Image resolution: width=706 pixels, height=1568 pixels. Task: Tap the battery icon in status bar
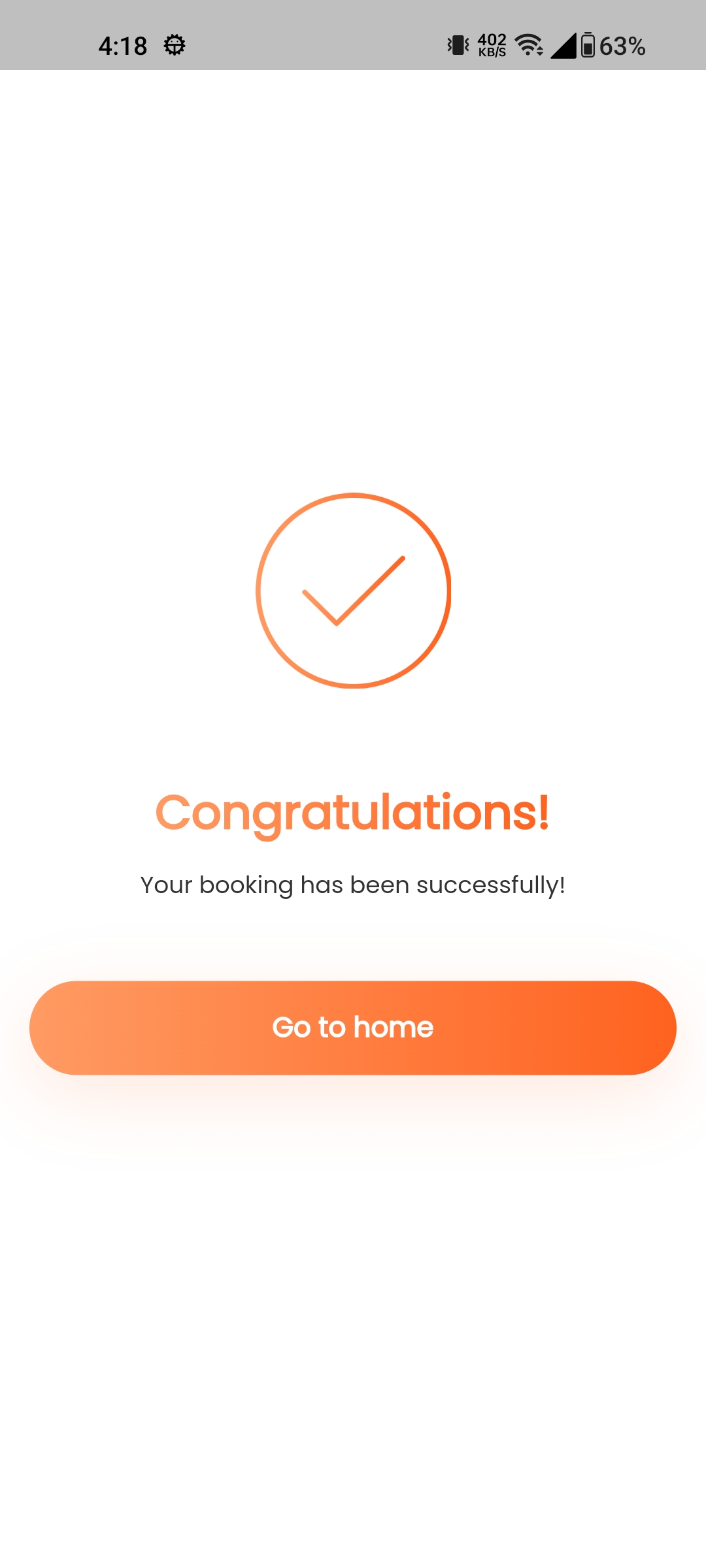click(588, 46)
